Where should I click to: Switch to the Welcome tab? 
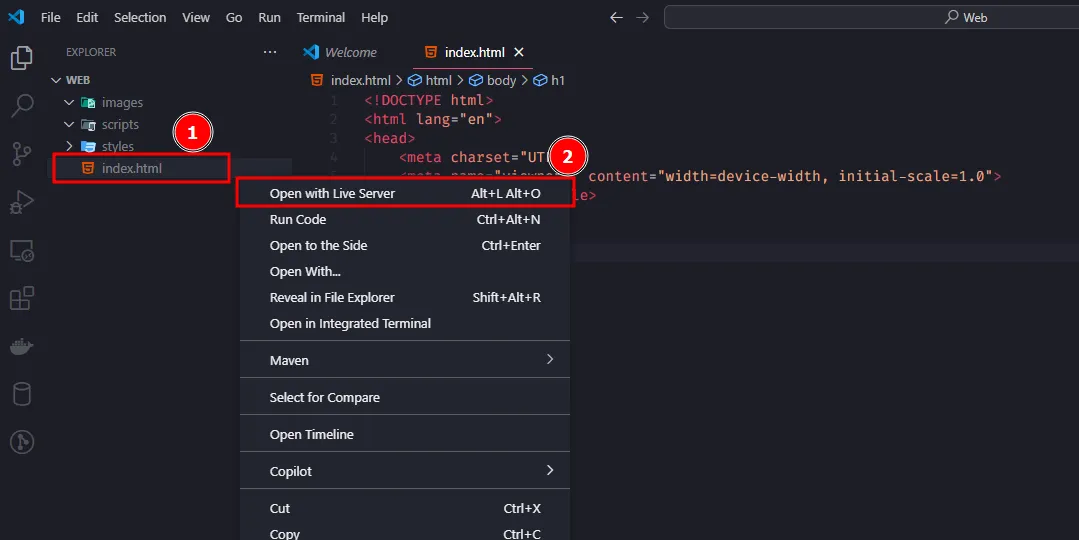click(x=350, y=52)
